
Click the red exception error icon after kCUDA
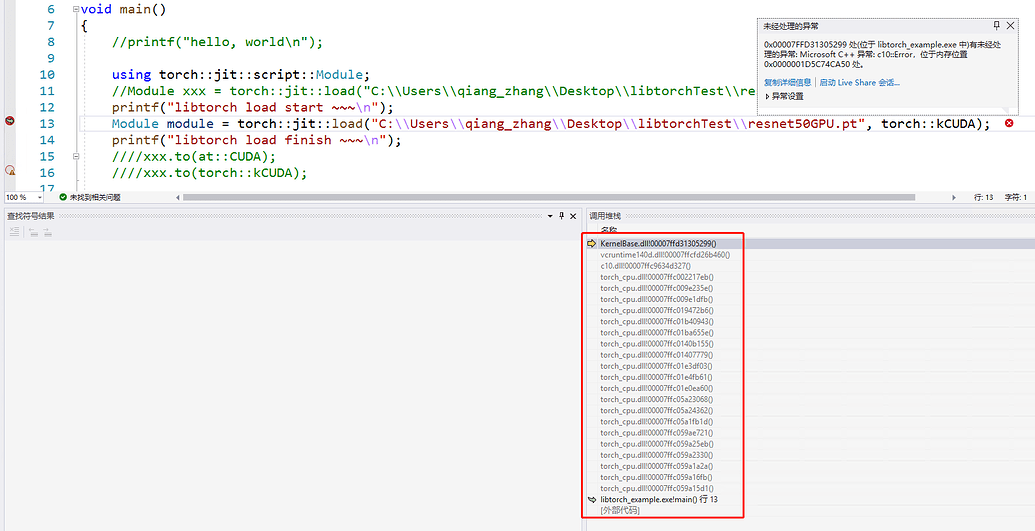(x=1009, y=123)
